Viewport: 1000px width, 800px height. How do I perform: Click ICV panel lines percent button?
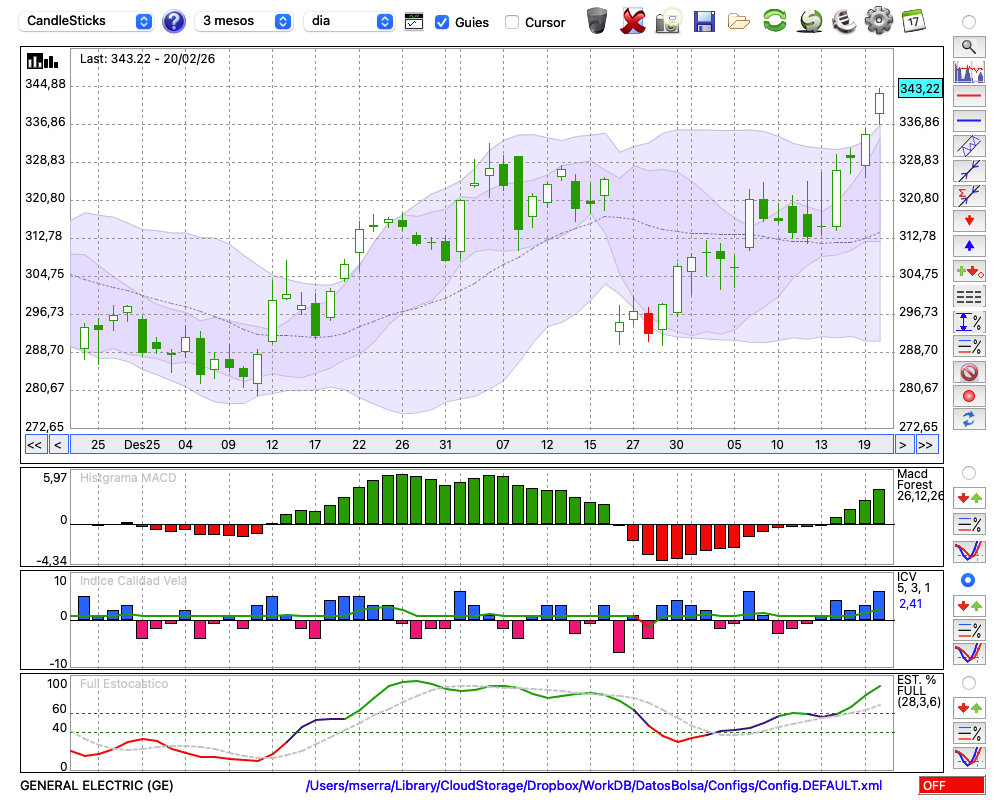[x=969, y=630]
